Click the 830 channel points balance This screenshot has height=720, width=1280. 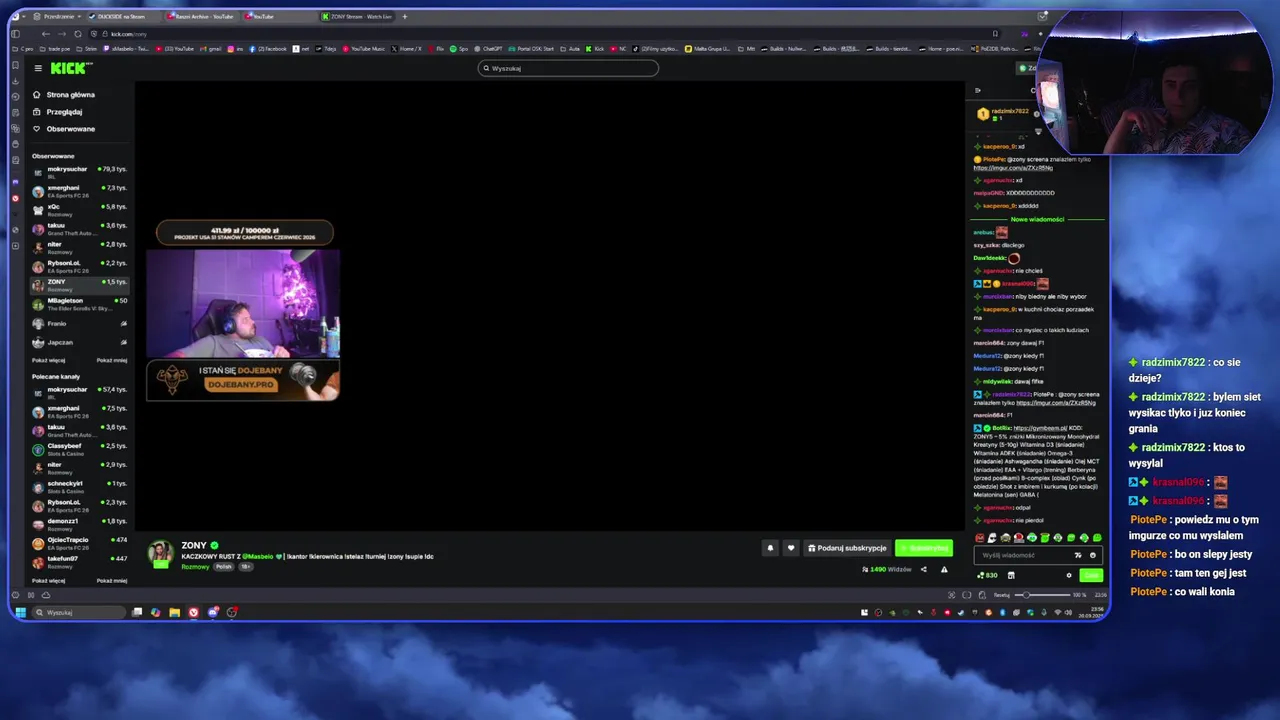coord(988,575)
